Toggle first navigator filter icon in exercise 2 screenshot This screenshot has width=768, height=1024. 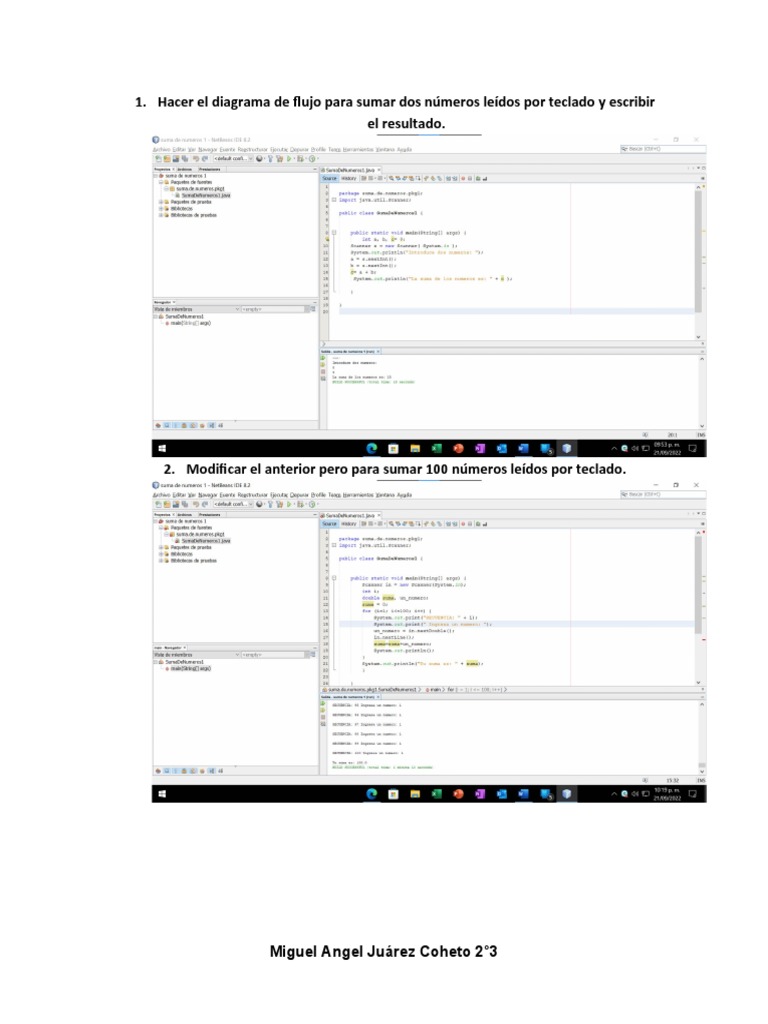(158, 771)
